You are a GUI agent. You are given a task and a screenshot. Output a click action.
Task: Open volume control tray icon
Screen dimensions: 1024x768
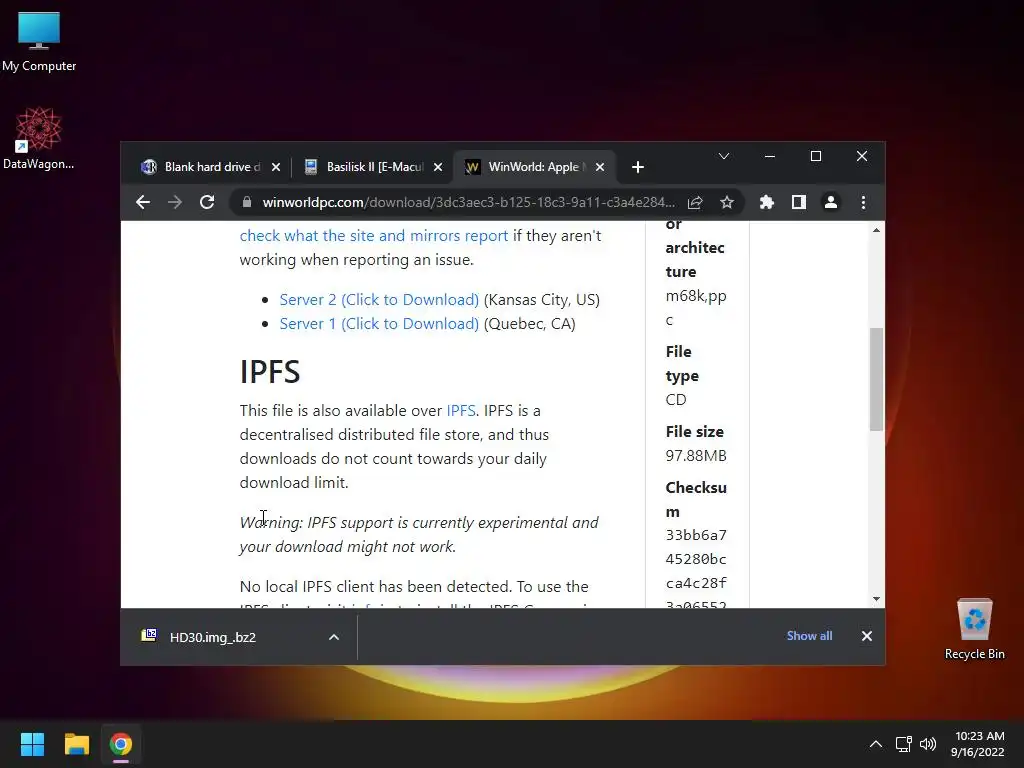coord(927,744)
